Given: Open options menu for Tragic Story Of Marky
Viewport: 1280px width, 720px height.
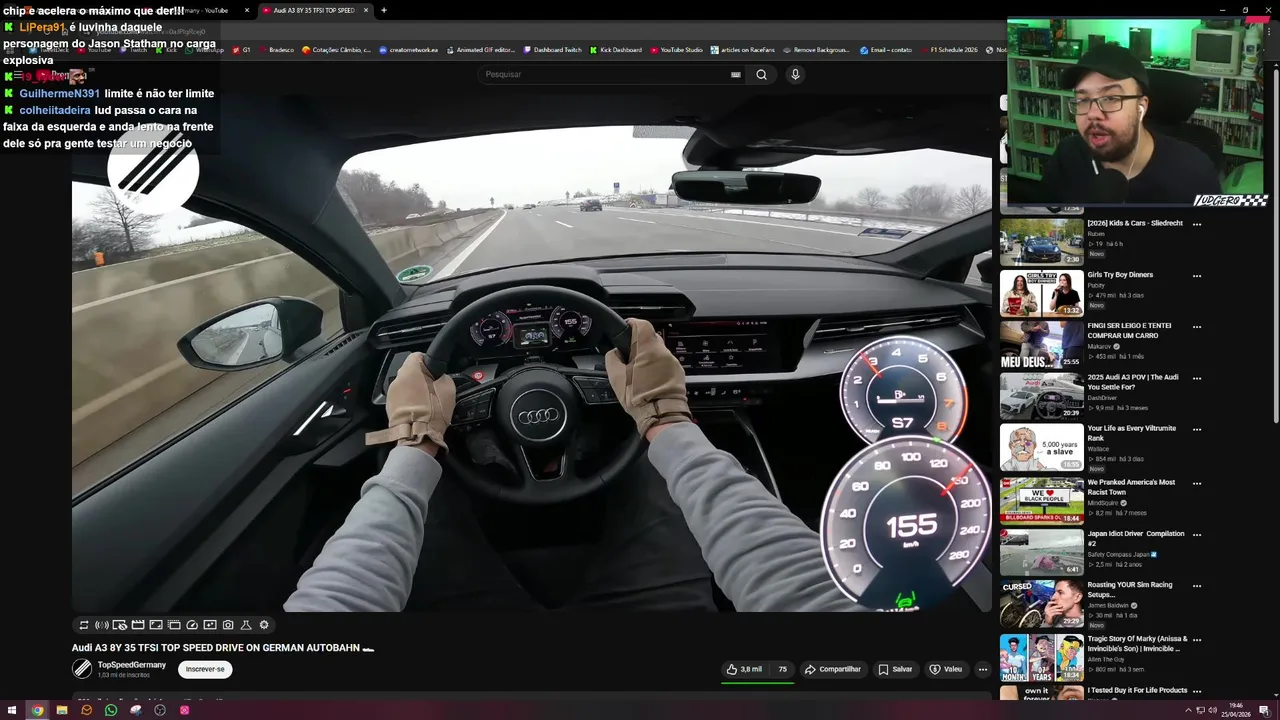Looking at the screenshot, I should [x=1197, y=639].
